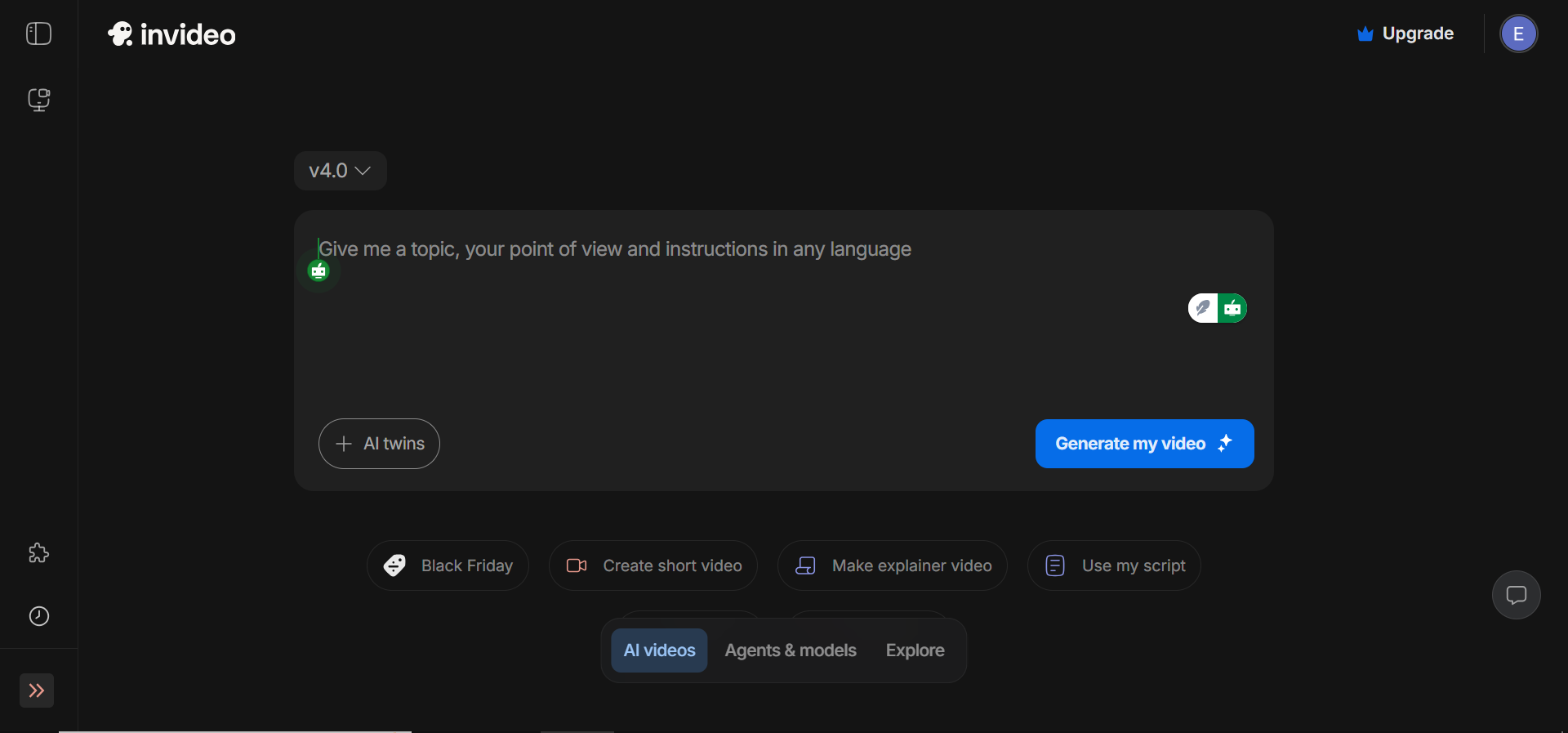Toggle the feather writing assistant icon
The width and height of the screenshot is (1568, 733).
tap(1203, 308)
